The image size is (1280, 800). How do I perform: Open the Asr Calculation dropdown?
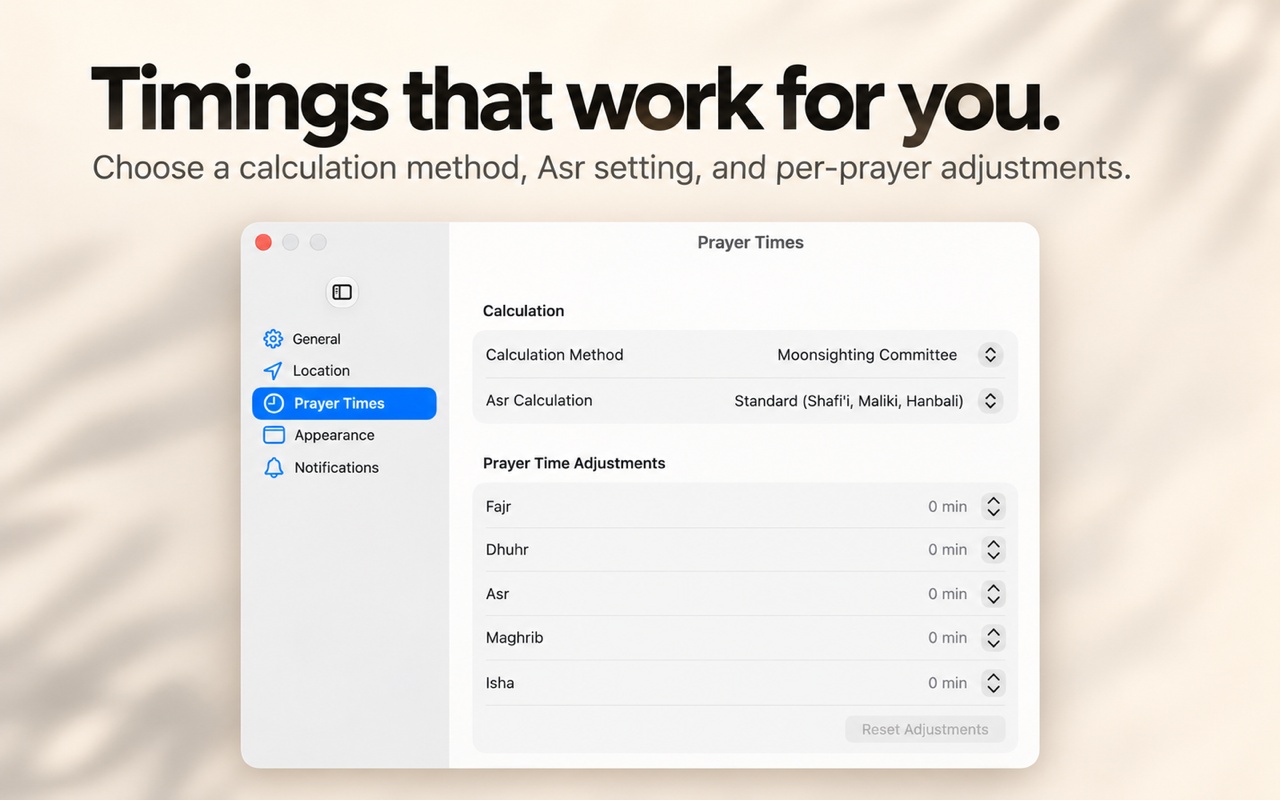coord(990,401)
